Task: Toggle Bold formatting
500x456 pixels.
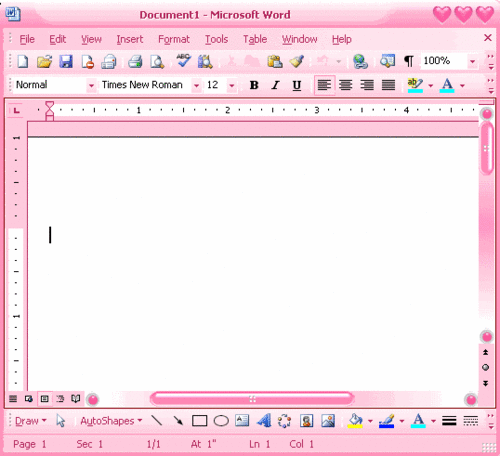Action: [x=254, y=85]
